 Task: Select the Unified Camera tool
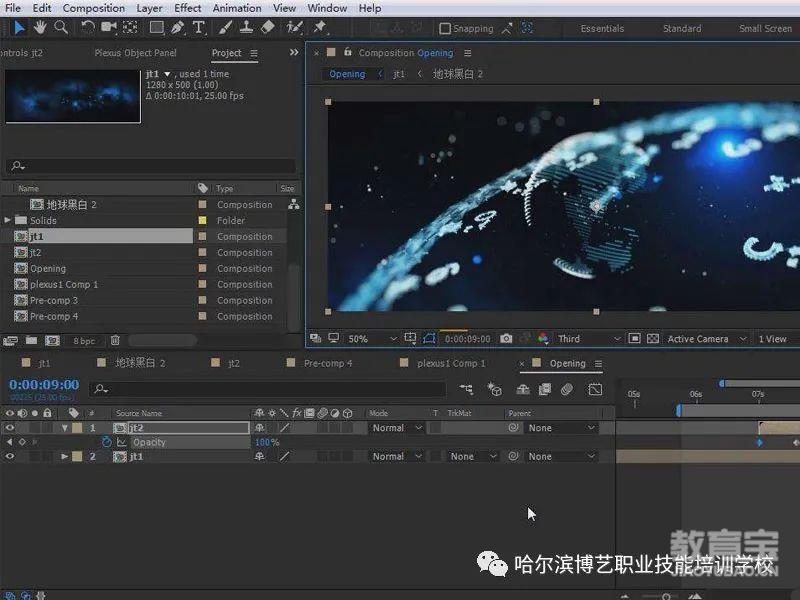coord(109,27)
